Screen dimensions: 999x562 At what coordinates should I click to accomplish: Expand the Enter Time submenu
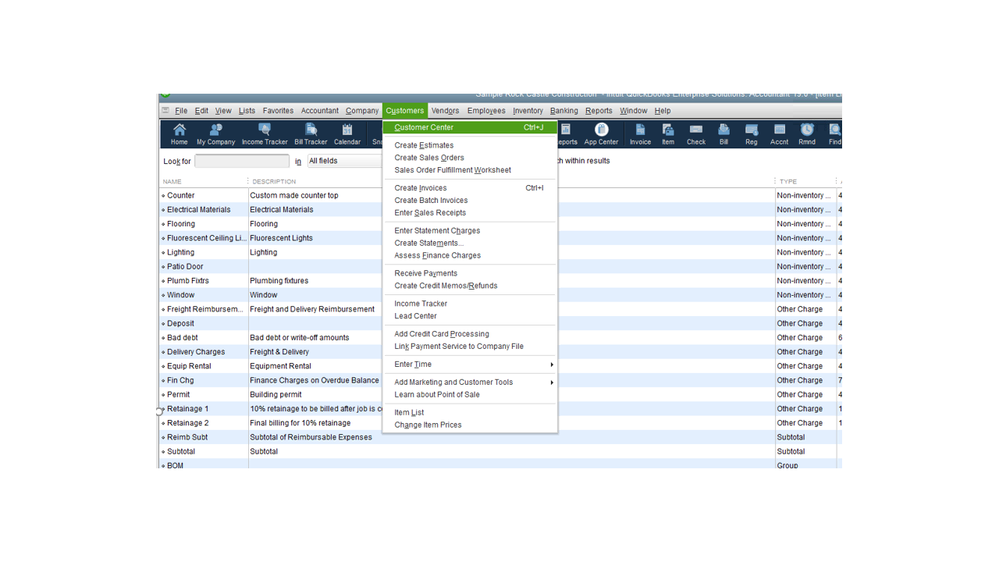point(470,364)
